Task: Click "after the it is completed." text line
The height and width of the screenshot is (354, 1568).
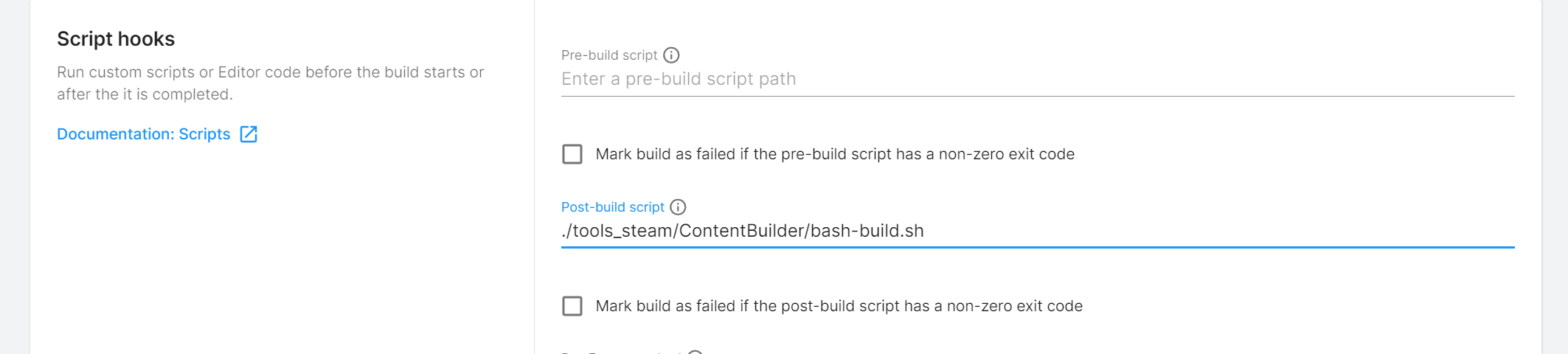Action: [x=145, y=94]
